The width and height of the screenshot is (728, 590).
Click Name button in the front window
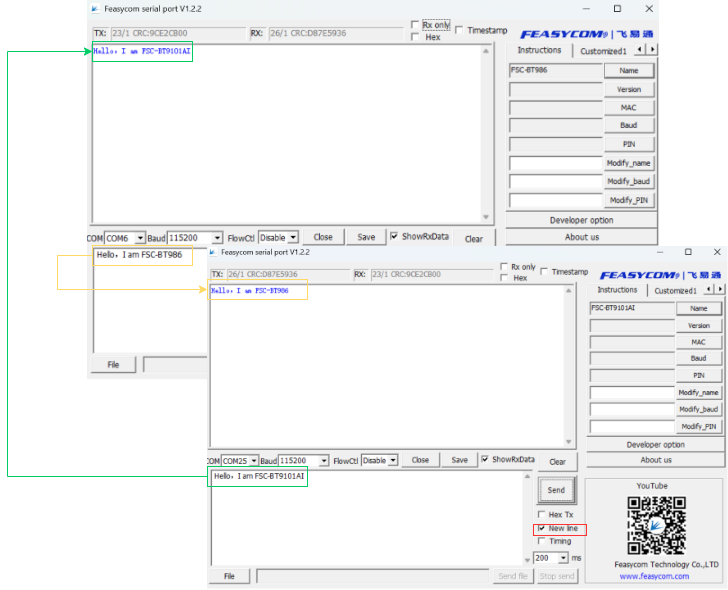point(699,308)
